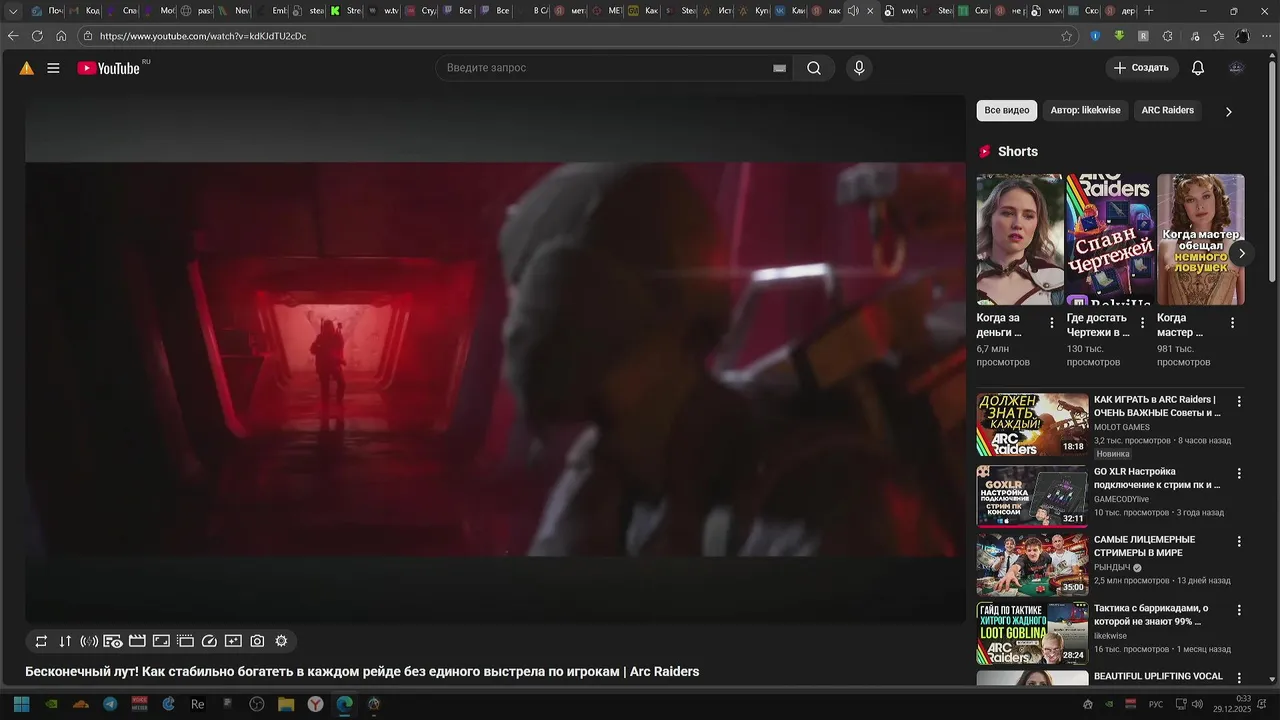
Task: Open options for 'Где достать Чертежи' short
Action: (x=1142, y=323)
